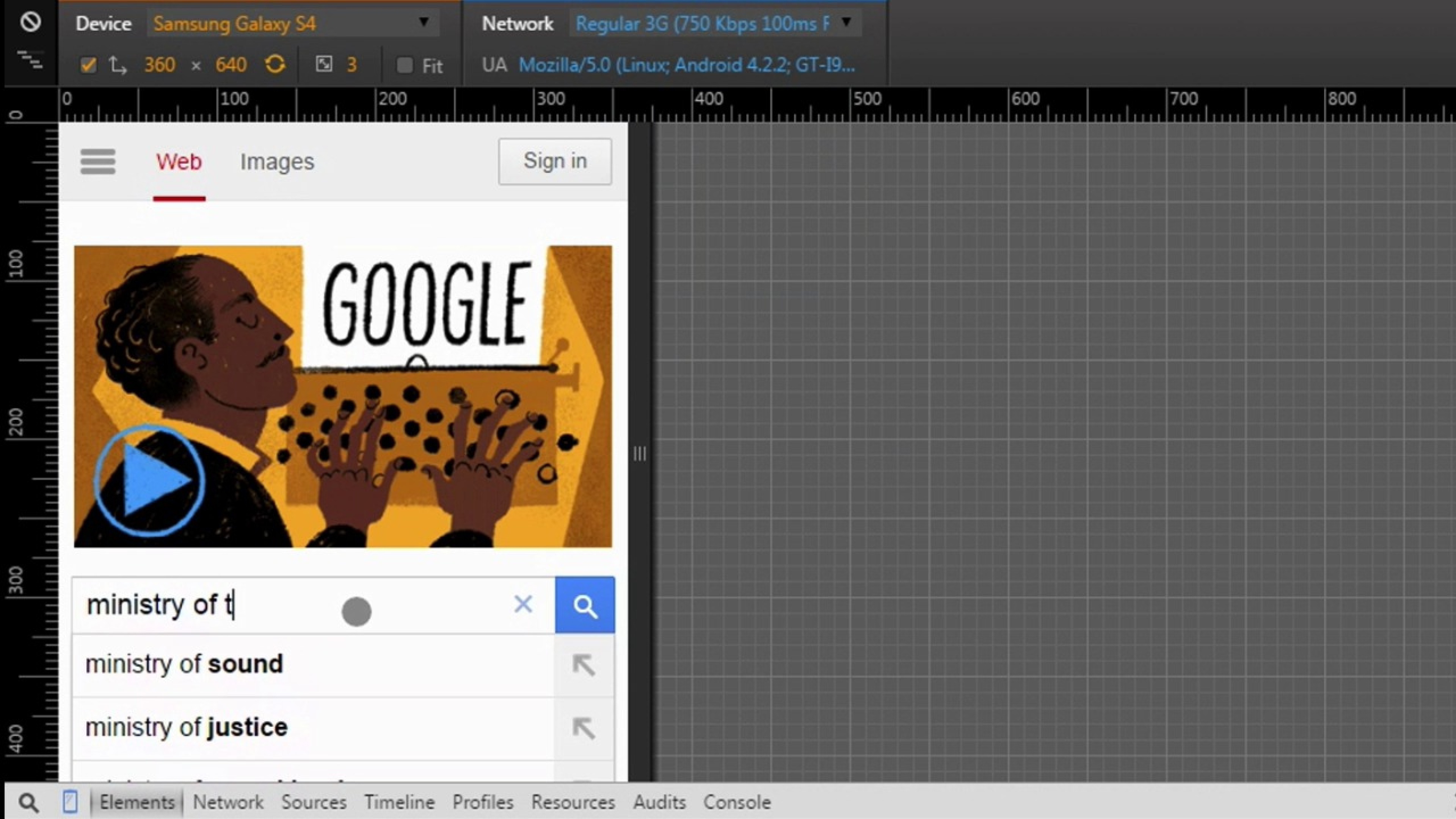Select the ministry of justice suggestion

313,728
